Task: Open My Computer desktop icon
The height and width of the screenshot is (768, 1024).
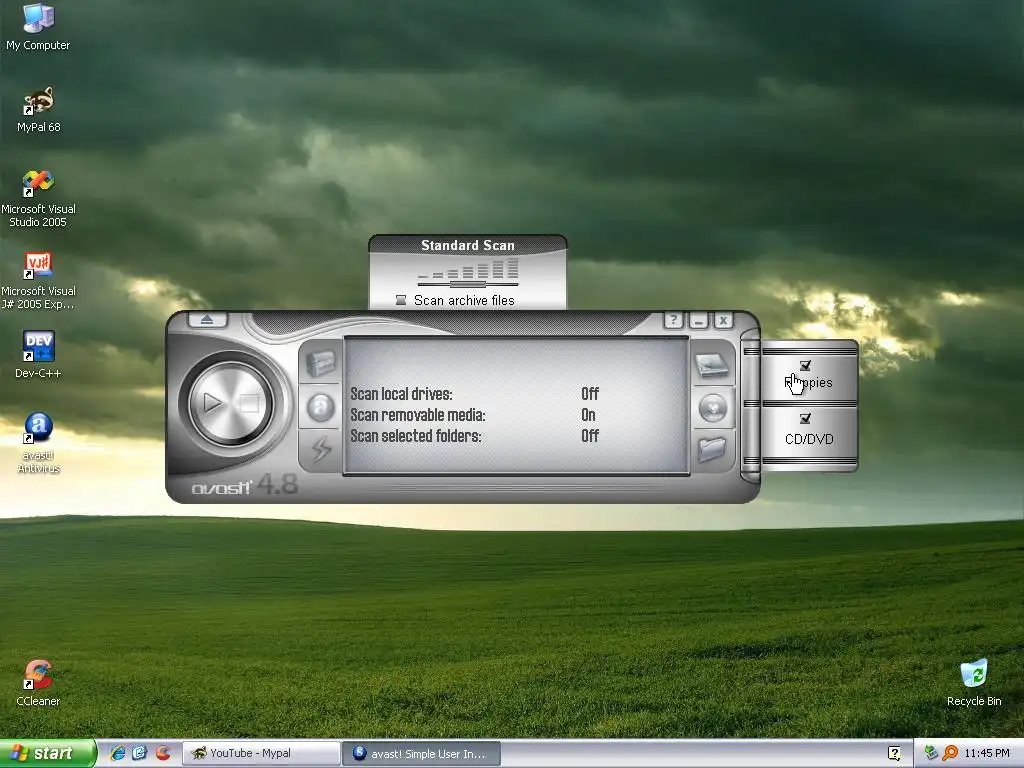Action: tap(38, 27)
